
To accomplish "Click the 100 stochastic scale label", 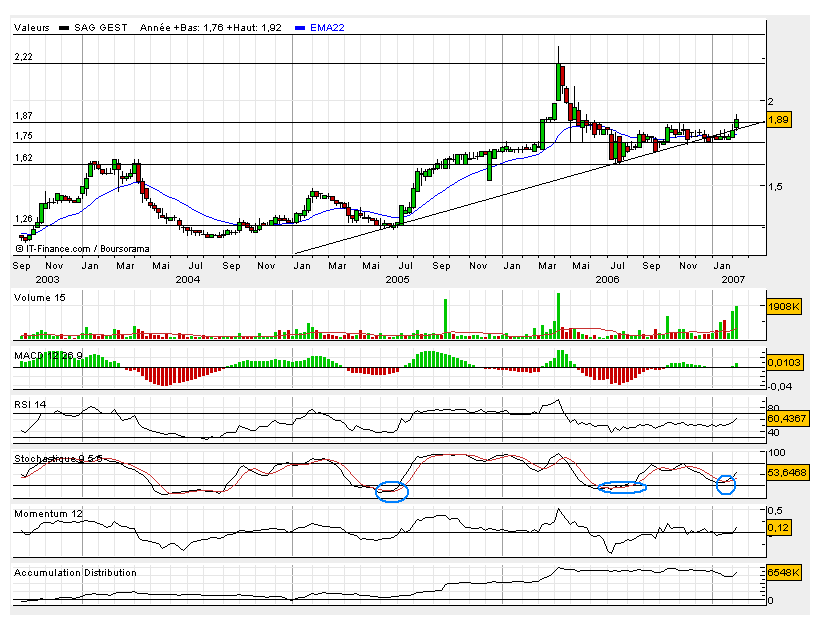I will (x=777, y=453).
